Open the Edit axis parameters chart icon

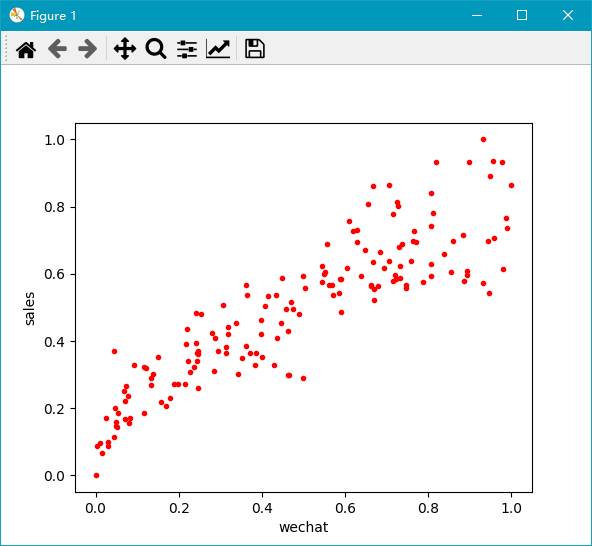(x=218, y=49)
